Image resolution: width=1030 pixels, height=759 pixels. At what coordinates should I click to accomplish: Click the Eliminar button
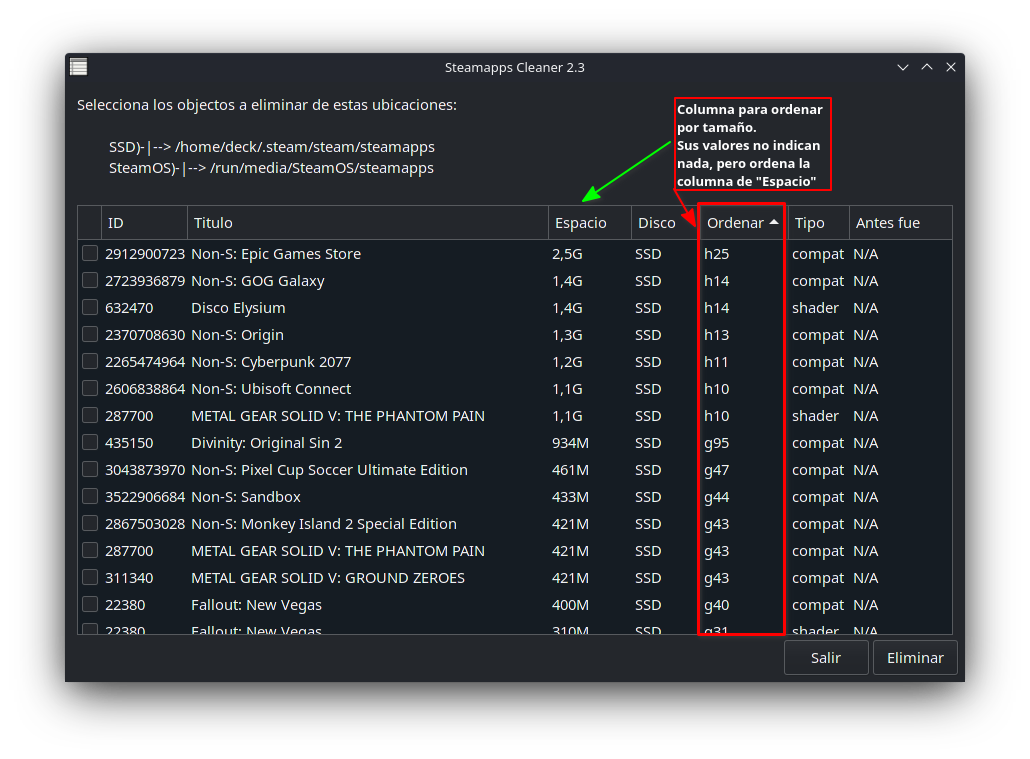[914, 658]
